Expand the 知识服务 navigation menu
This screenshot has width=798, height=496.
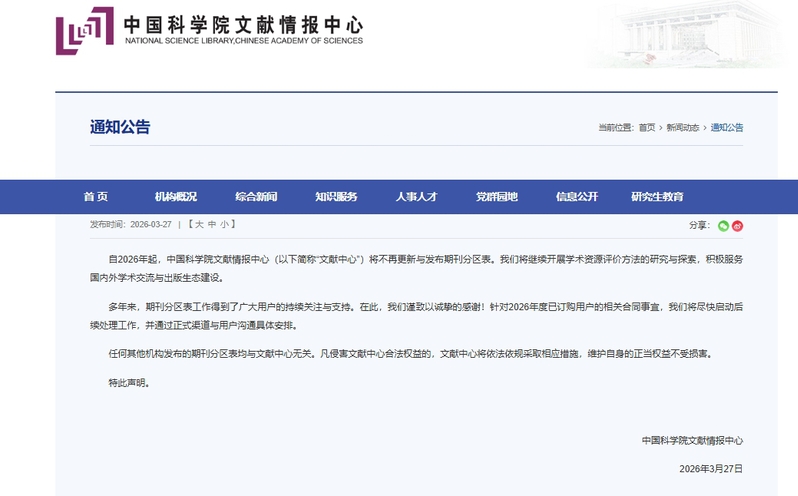pos(336,197)
